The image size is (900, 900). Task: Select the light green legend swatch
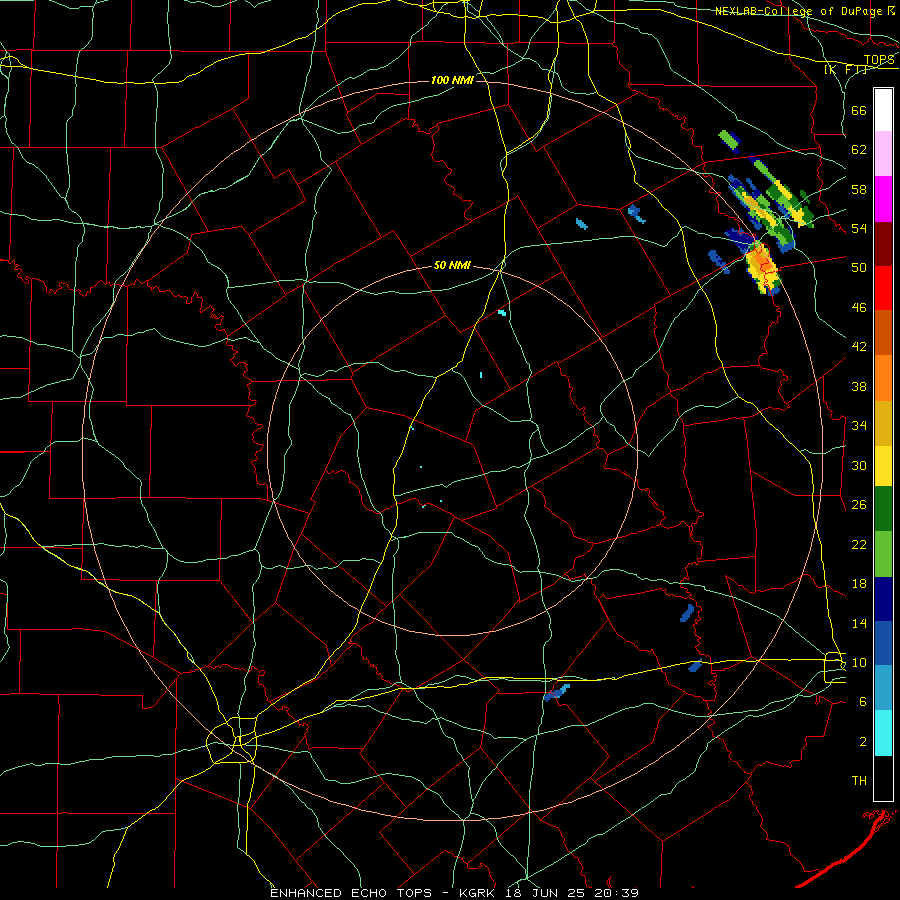point(883,554)
